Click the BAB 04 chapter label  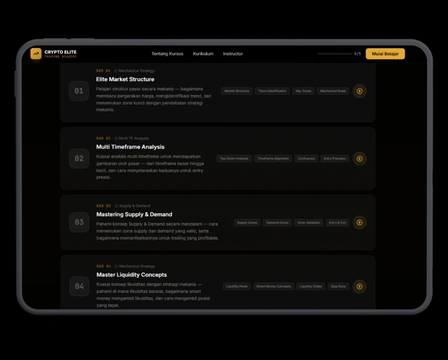[x=103, y=266]
